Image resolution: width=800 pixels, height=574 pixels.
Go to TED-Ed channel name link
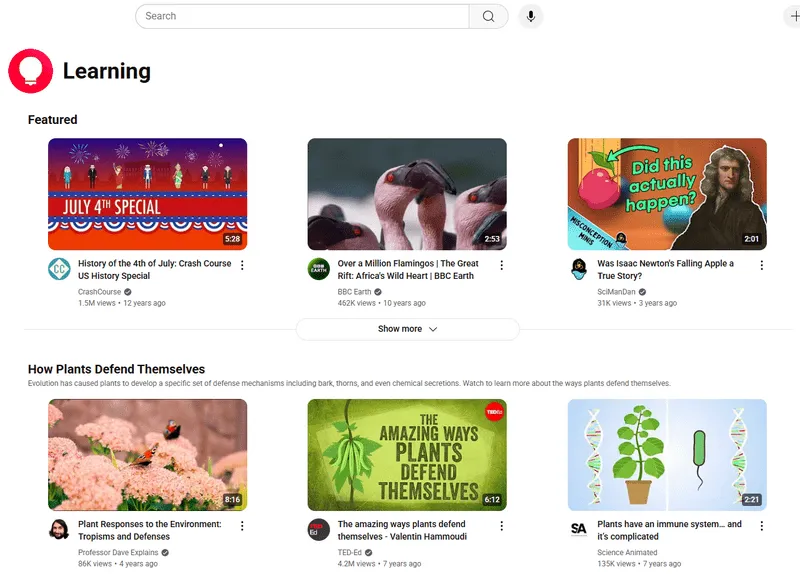click(x=349, y=553)
